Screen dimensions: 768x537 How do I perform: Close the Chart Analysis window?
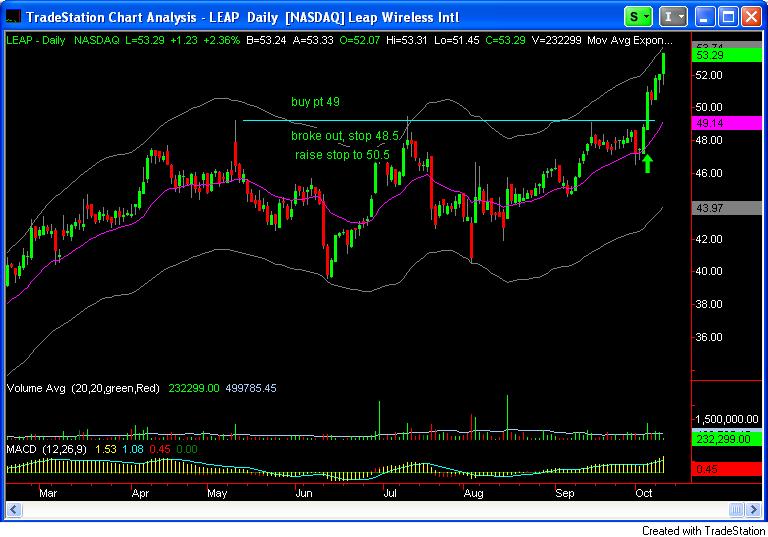pos(751,17)
